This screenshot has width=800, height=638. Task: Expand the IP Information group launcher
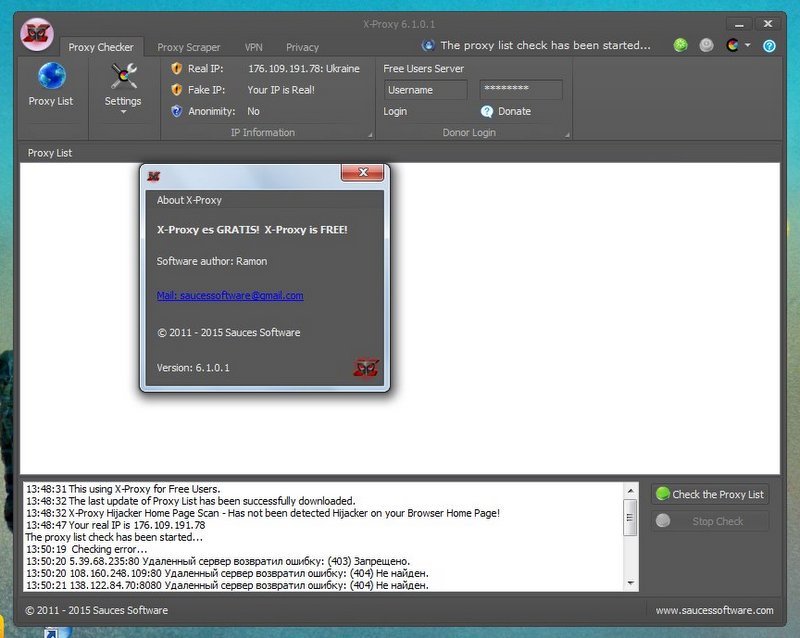click(370, 135)
